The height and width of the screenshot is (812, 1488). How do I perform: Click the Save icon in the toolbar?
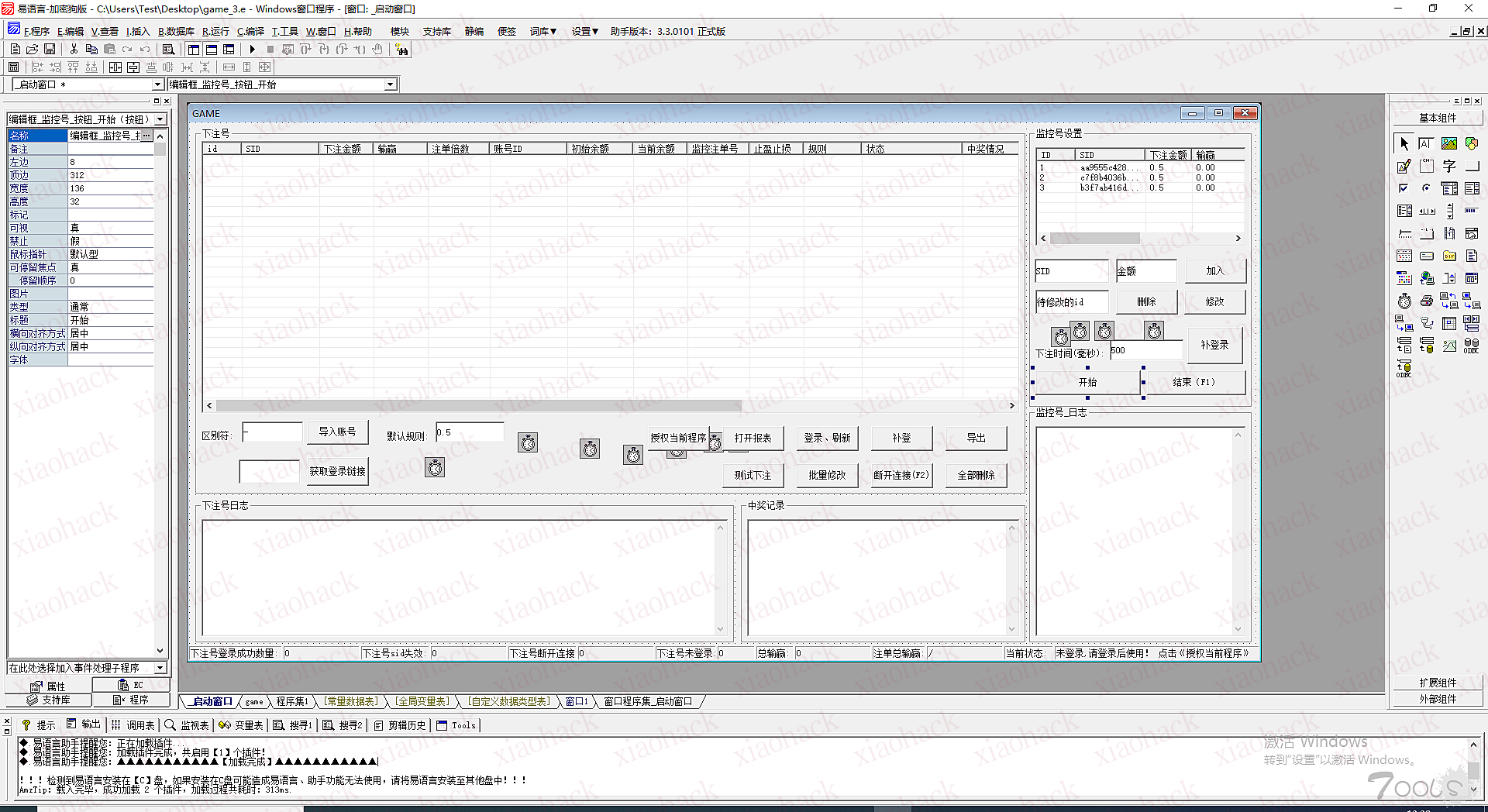click(50, 50)
